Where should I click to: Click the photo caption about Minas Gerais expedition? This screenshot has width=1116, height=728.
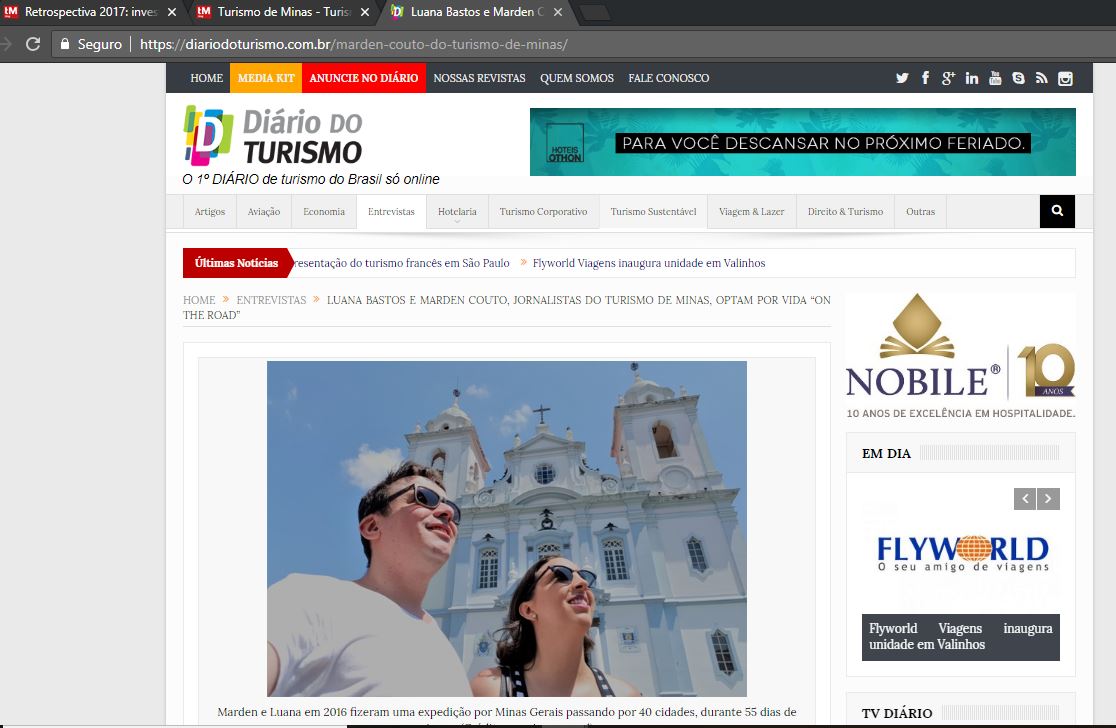[507, 714]
